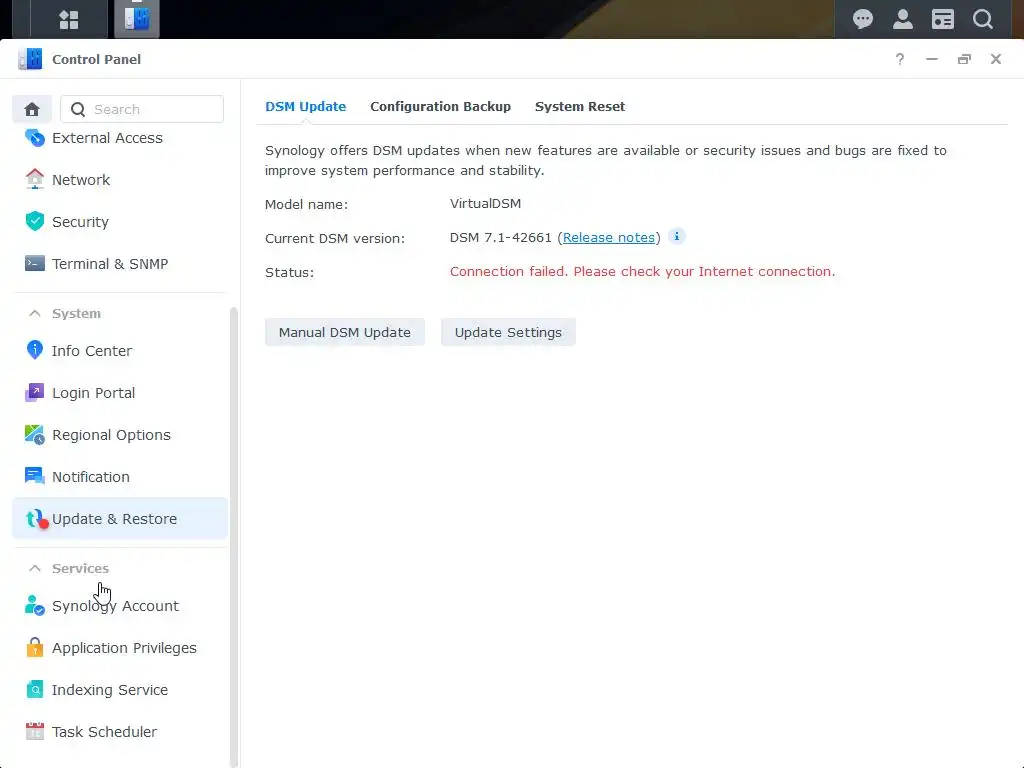This screenshot has height=768, width=1024.
Task: Click the Network house icon
Action: [x=35, y=180]
